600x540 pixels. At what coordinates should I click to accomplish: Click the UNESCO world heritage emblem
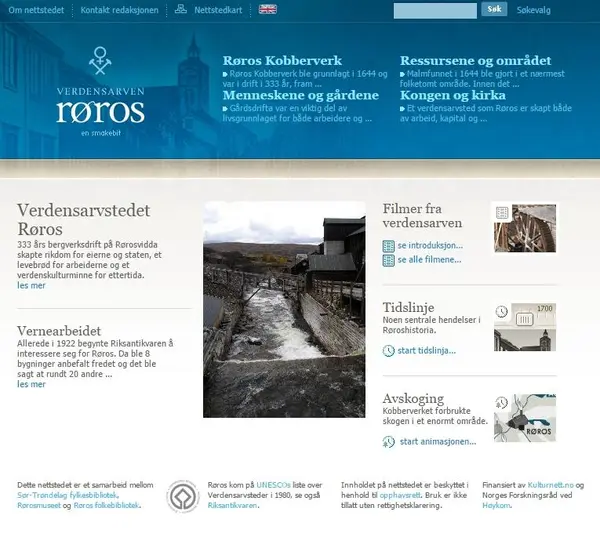click(182, 497)
